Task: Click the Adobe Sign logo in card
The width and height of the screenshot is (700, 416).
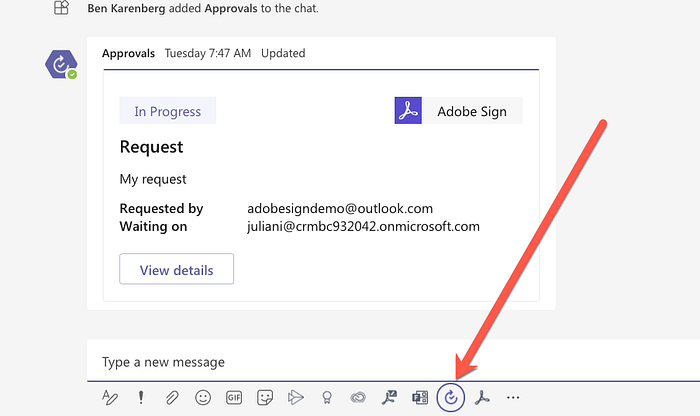Action: click(408, 110)
